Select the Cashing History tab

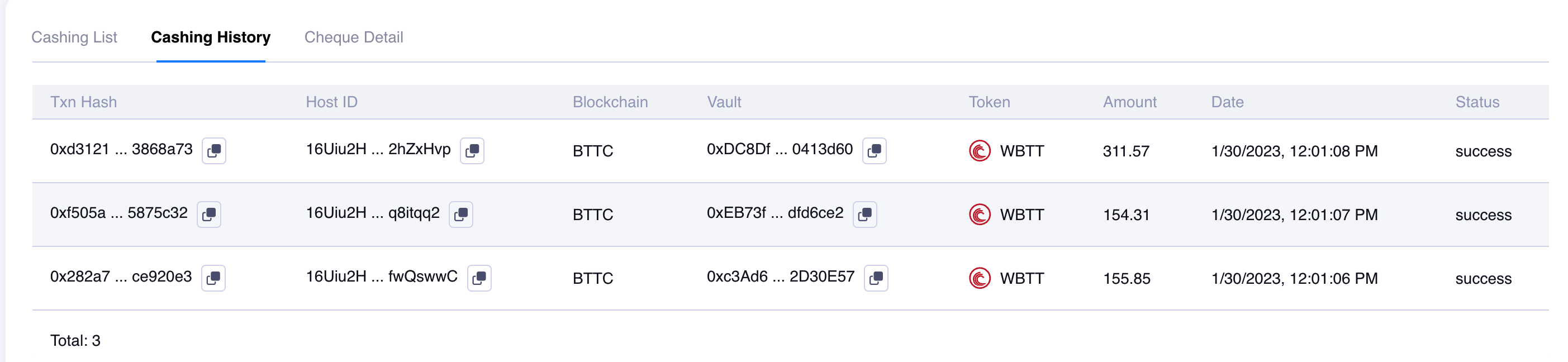(x=212, y=37)
